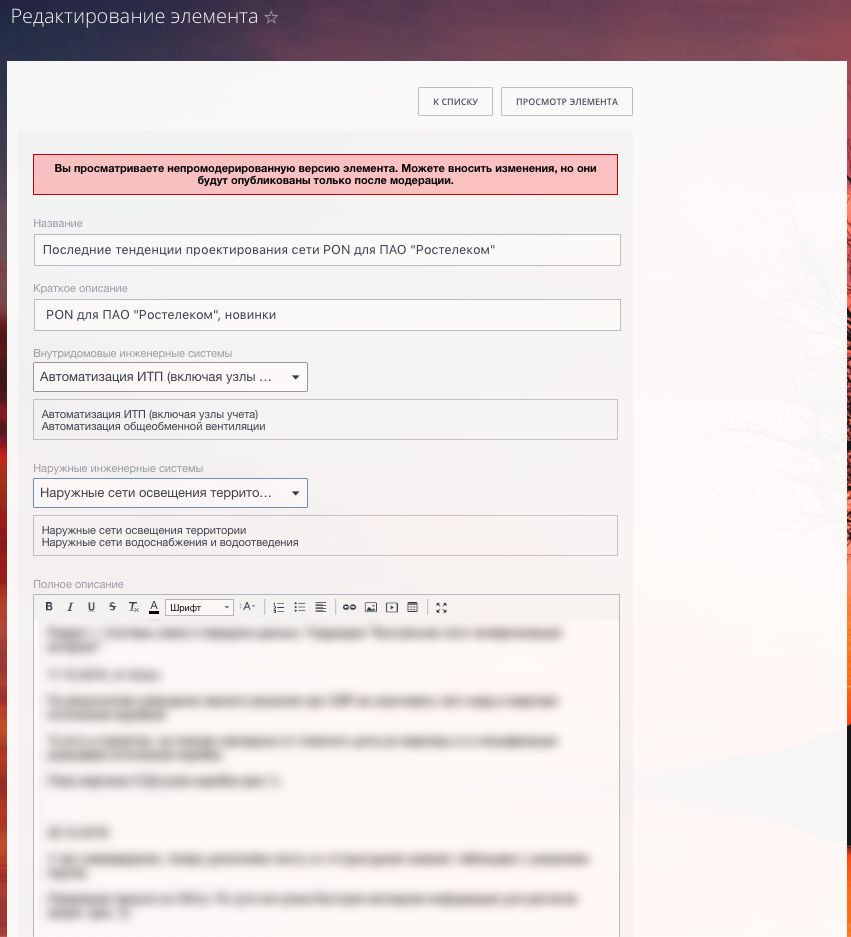Click the Название input field

(326, 250)
